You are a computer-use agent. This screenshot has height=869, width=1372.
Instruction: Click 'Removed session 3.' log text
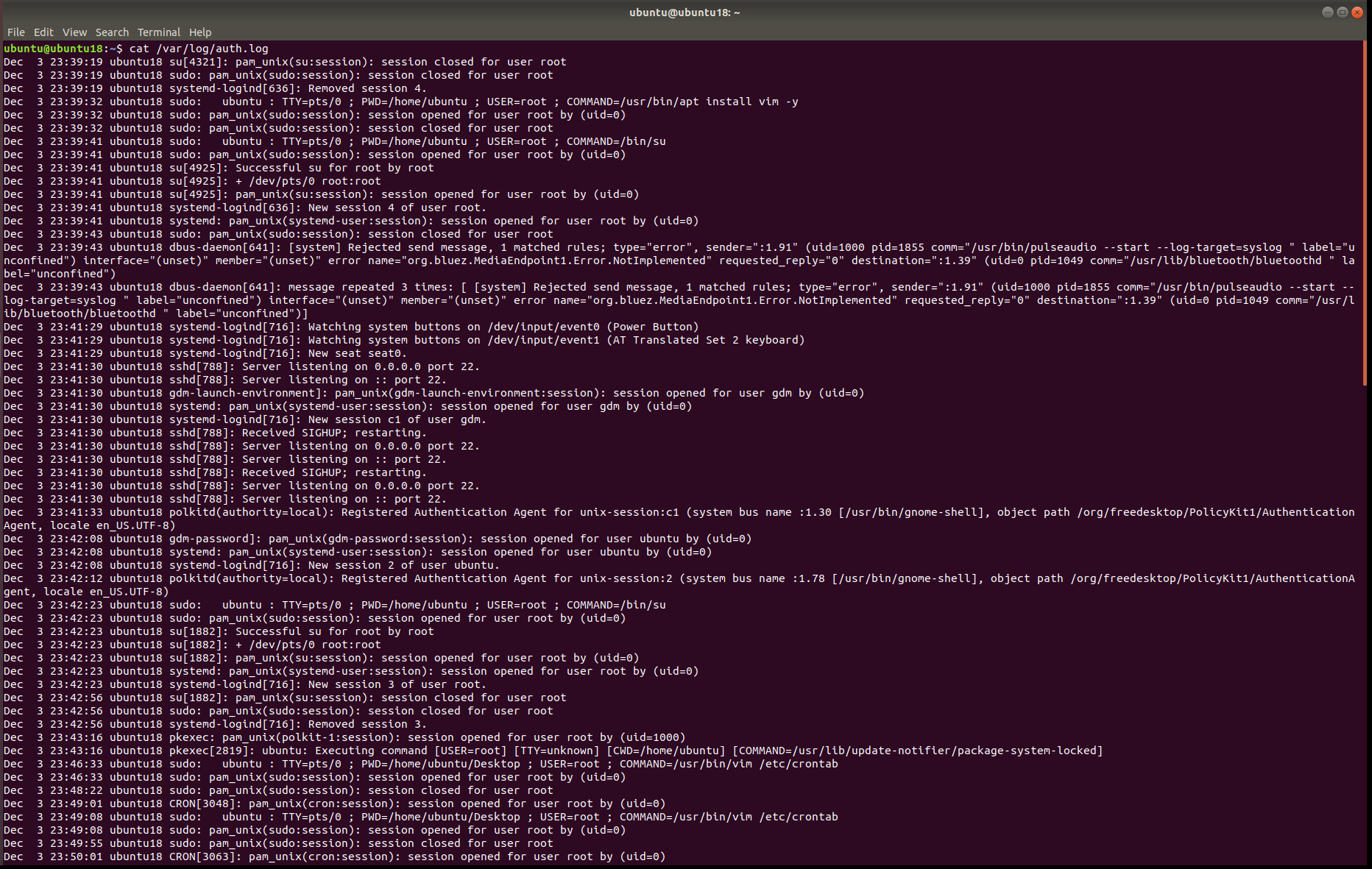pos(368,724)
